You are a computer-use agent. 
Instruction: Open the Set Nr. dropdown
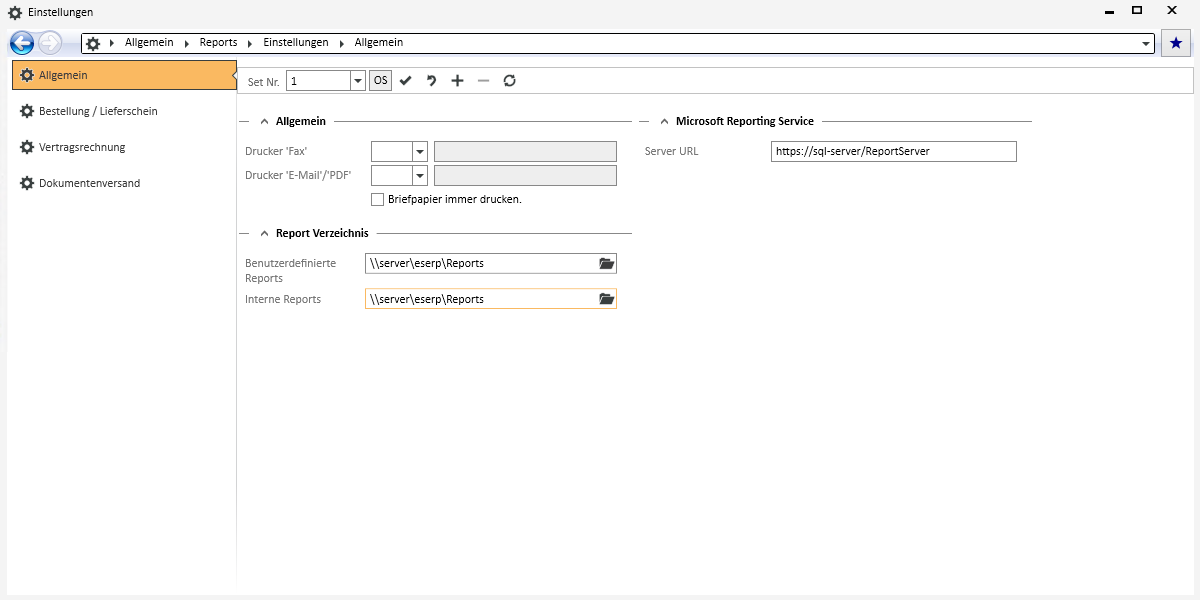pyautogui.click(x=357, y=81)
